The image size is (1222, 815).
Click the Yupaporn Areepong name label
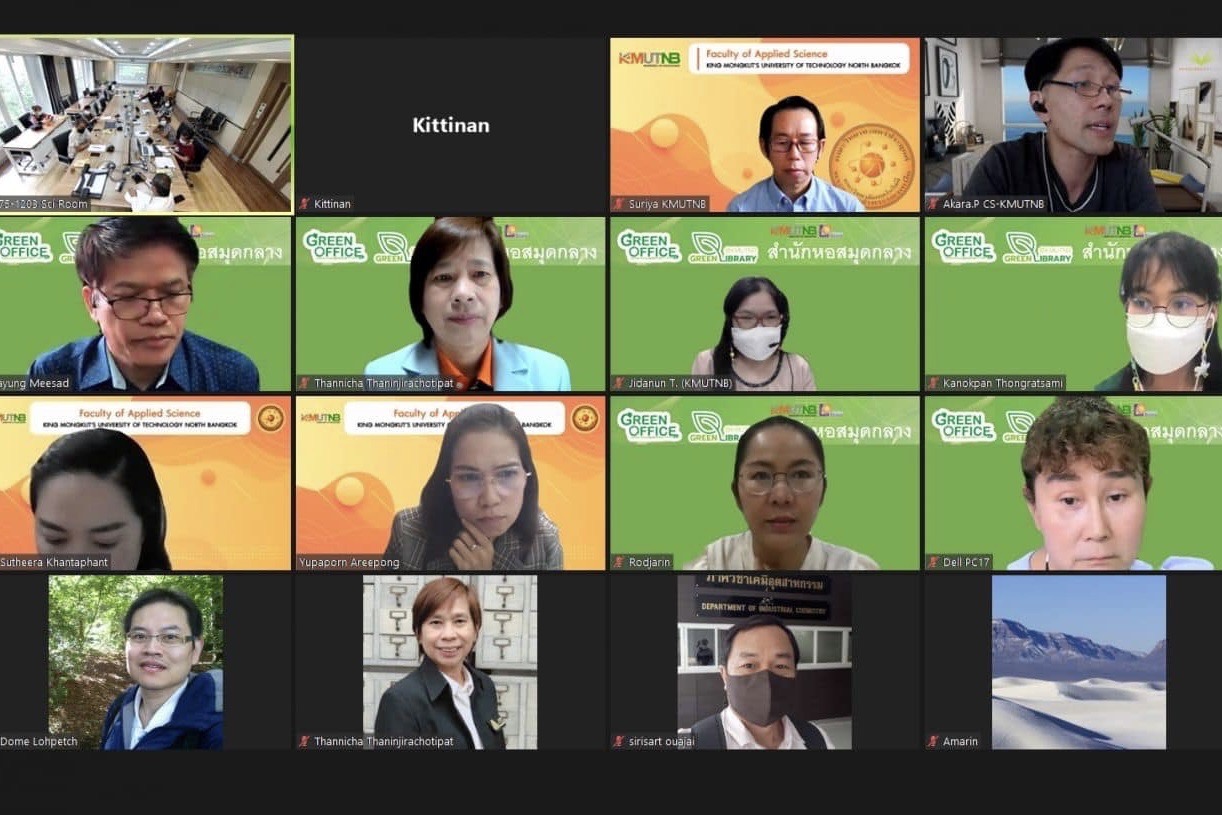[x=349, y=562]
